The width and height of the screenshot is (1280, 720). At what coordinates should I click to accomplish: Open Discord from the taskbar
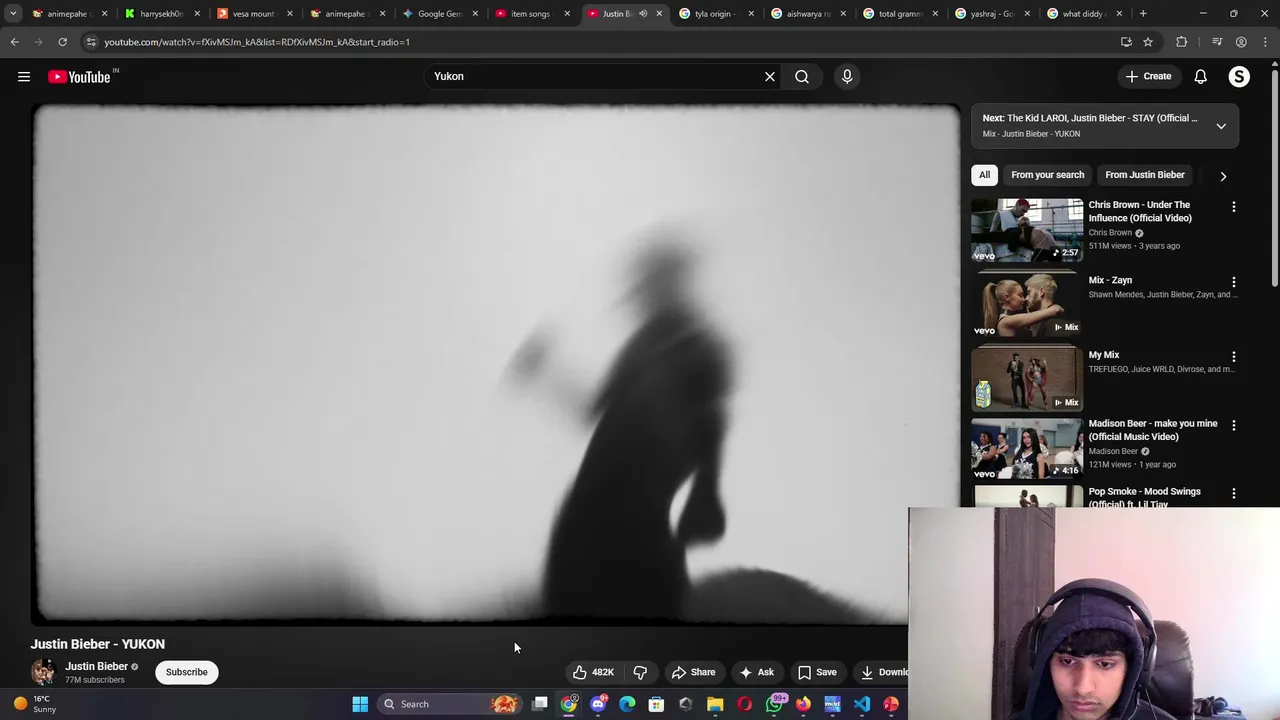click(x=598, y=704)
